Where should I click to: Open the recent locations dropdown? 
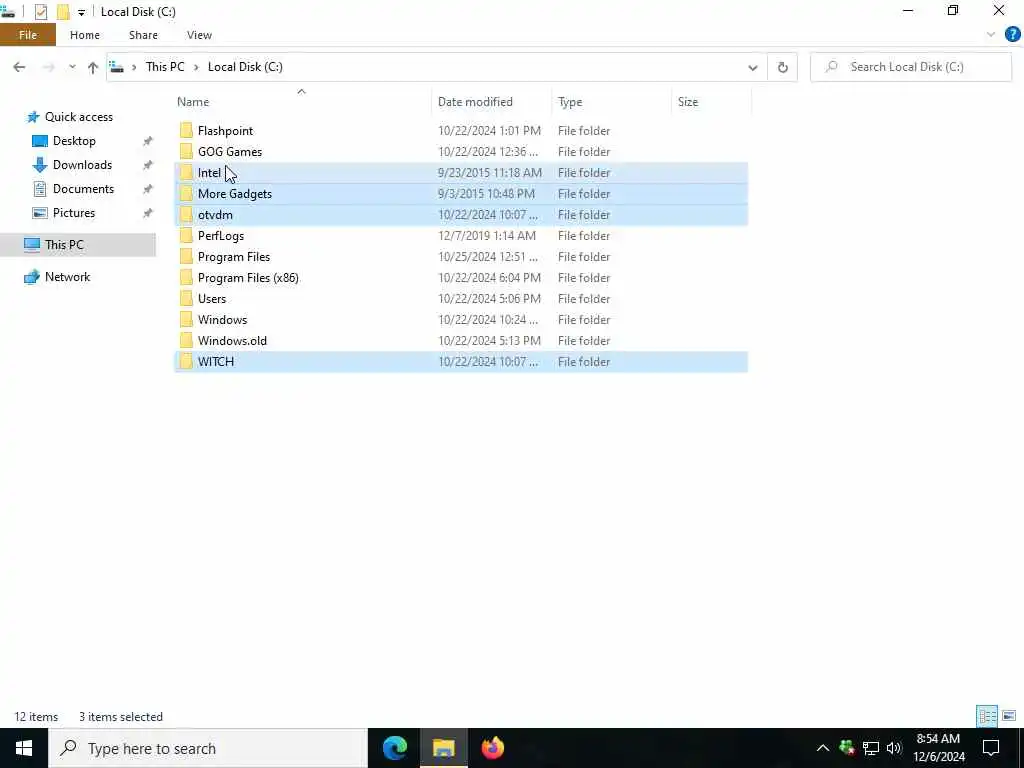pyautogui.click(x=72, y=67)
